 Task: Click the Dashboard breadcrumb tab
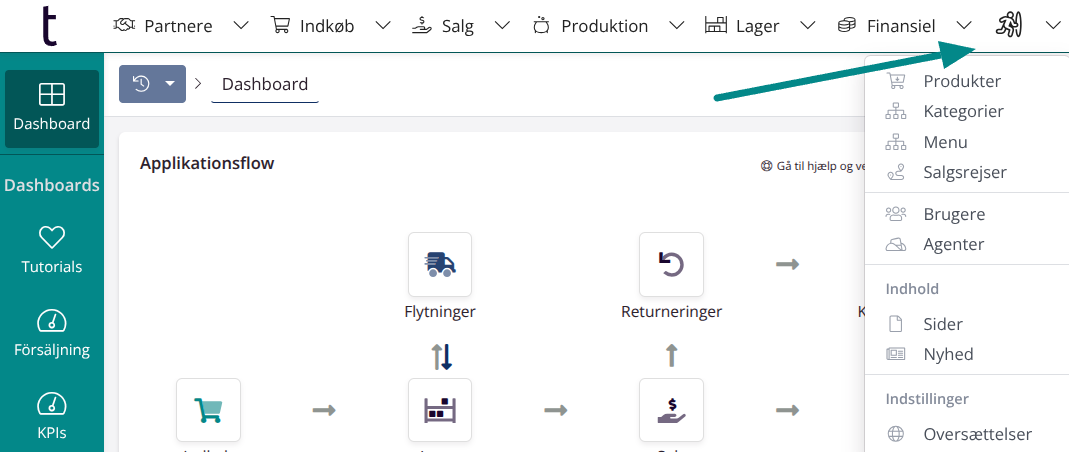[x=265, y=84]
